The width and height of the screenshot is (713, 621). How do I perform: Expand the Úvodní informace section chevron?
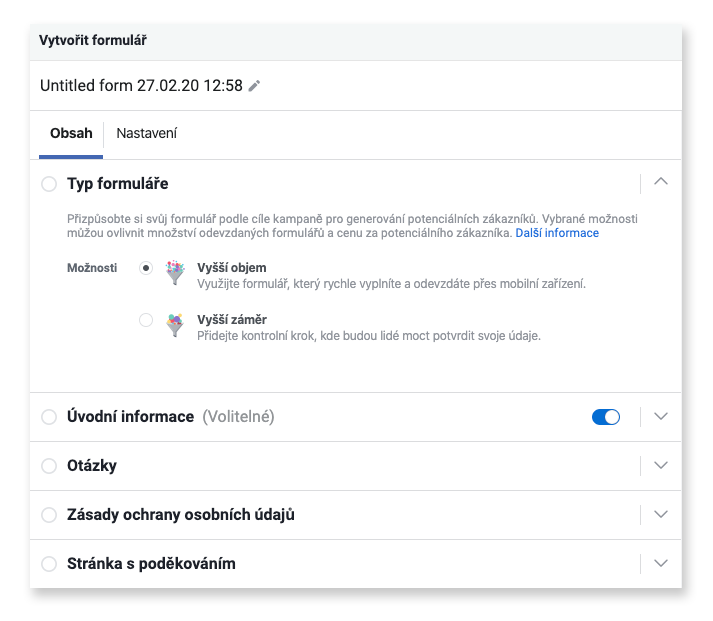[661, 416]
